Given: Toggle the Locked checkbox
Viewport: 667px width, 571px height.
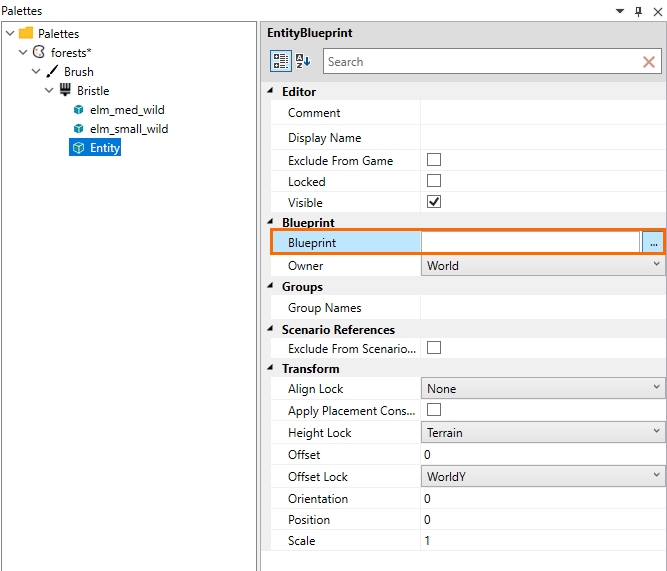Looking at the screenshot, I should pos(433,180).
